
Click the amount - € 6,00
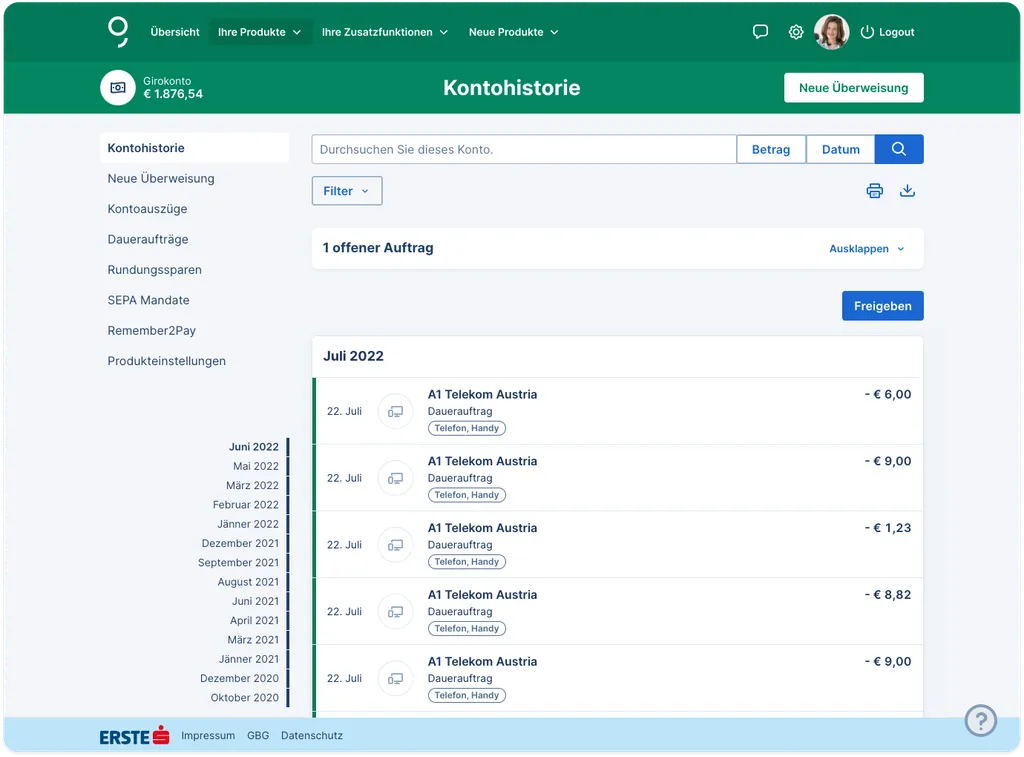pos(888,395)
